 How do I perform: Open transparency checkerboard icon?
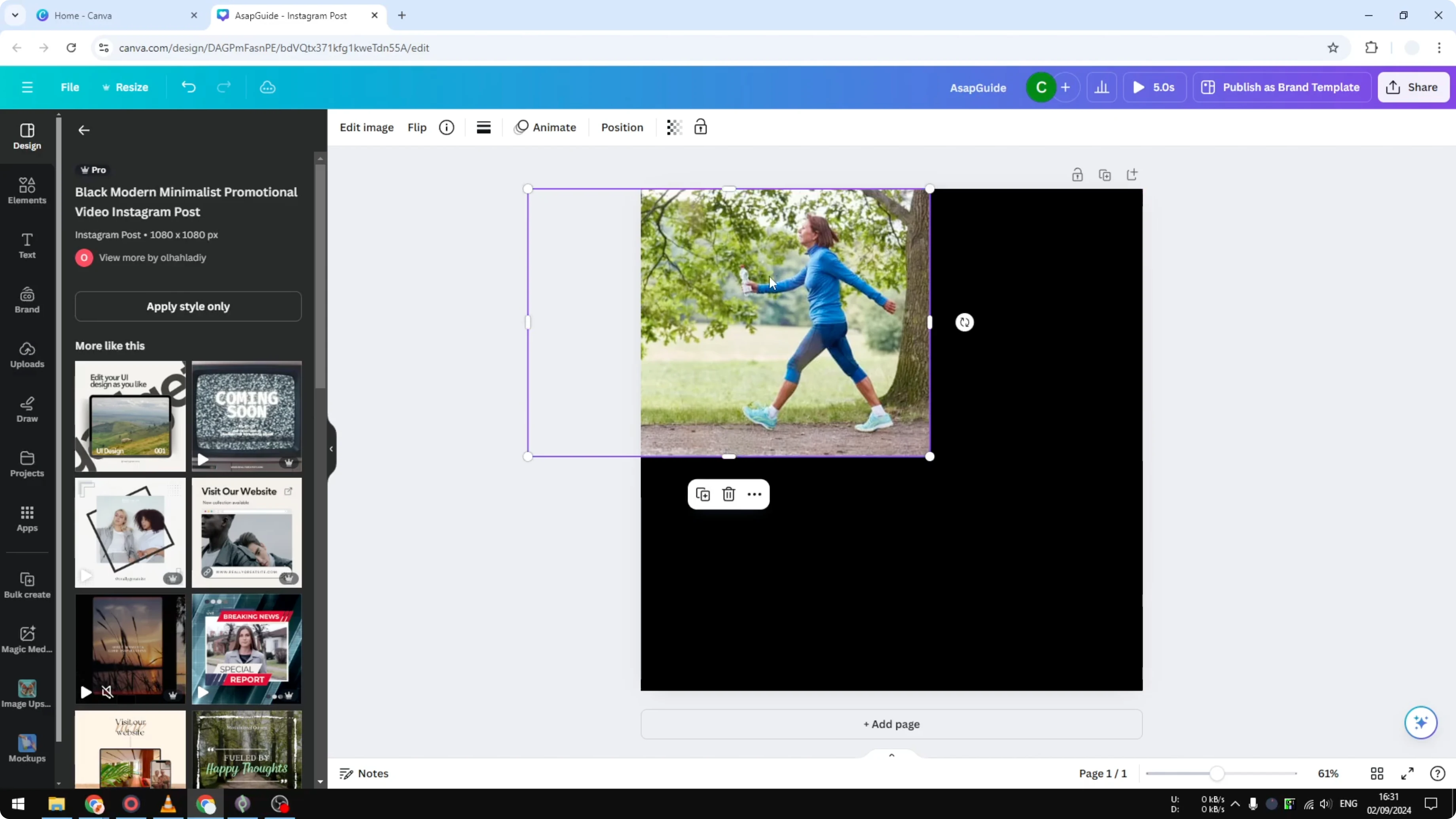tap(674, 128)
